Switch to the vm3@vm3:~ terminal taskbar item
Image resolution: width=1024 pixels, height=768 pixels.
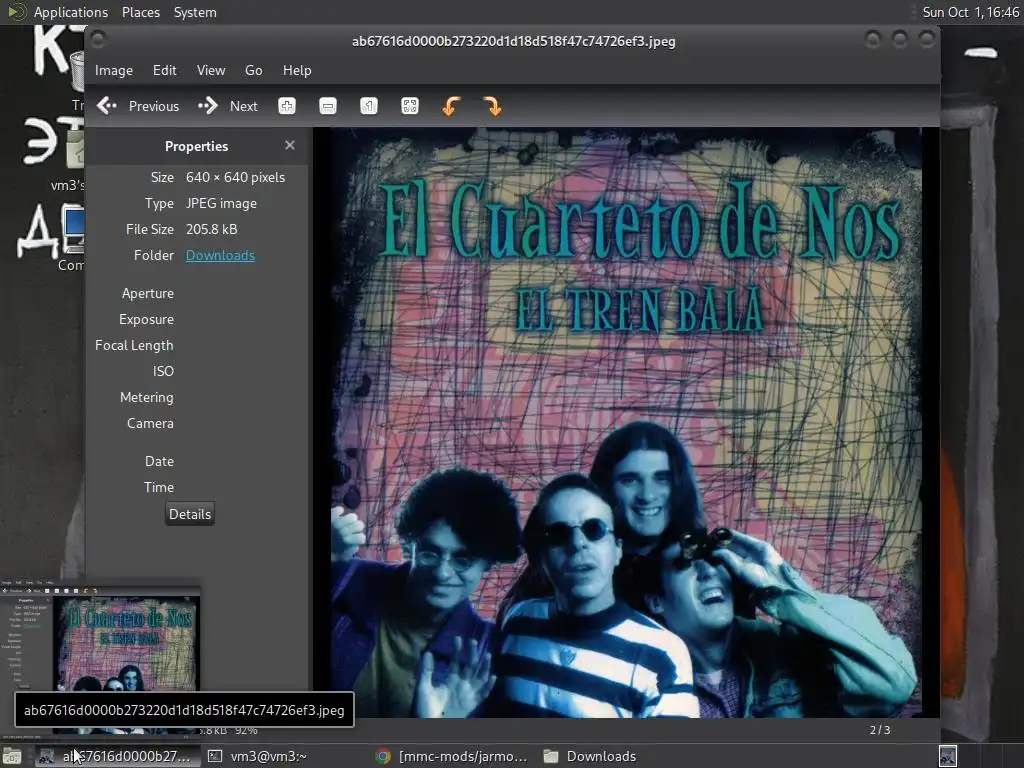(257, 756)
